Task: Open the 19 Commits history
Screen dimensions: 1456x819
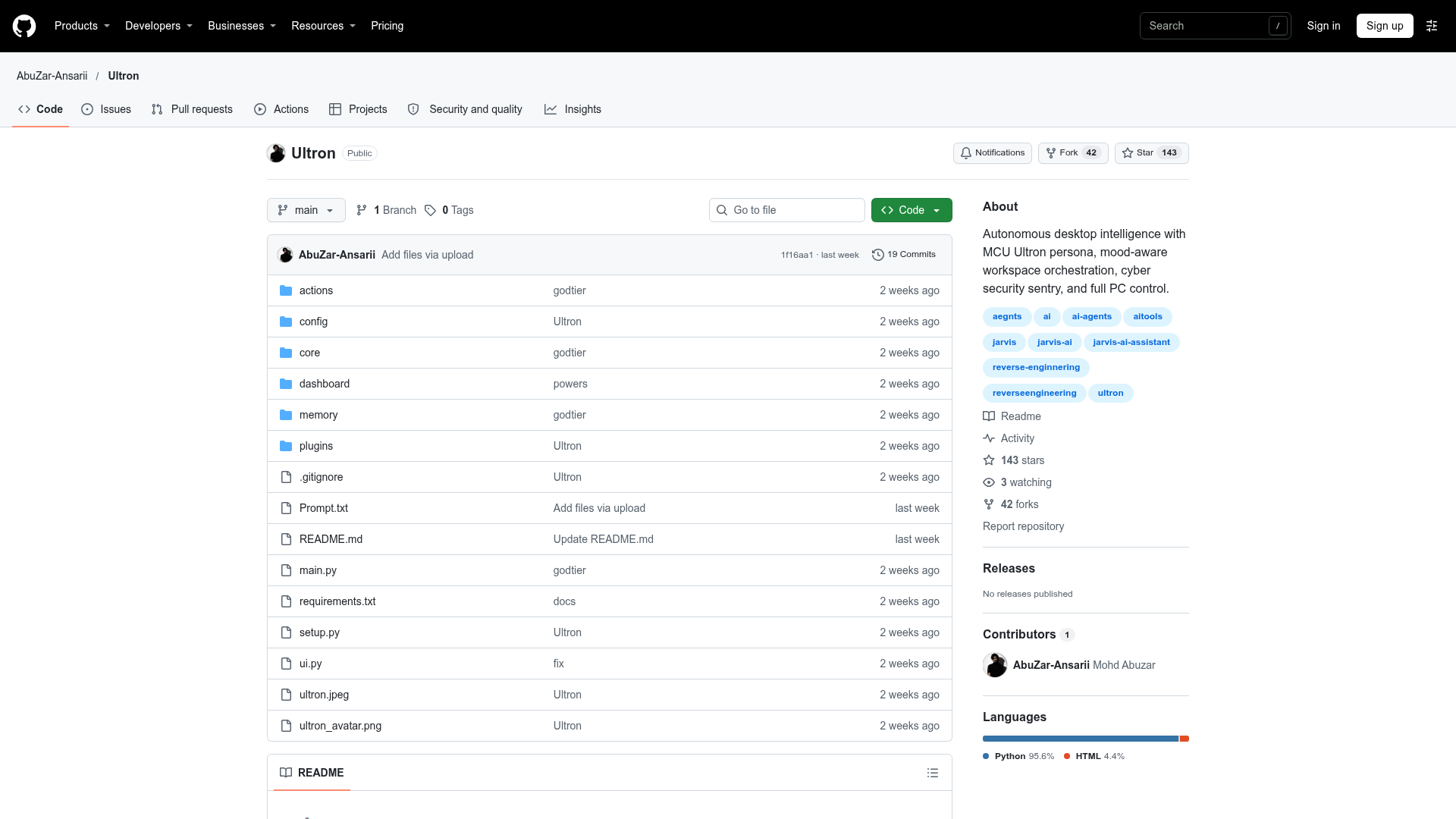Action: tap(904, 255)
